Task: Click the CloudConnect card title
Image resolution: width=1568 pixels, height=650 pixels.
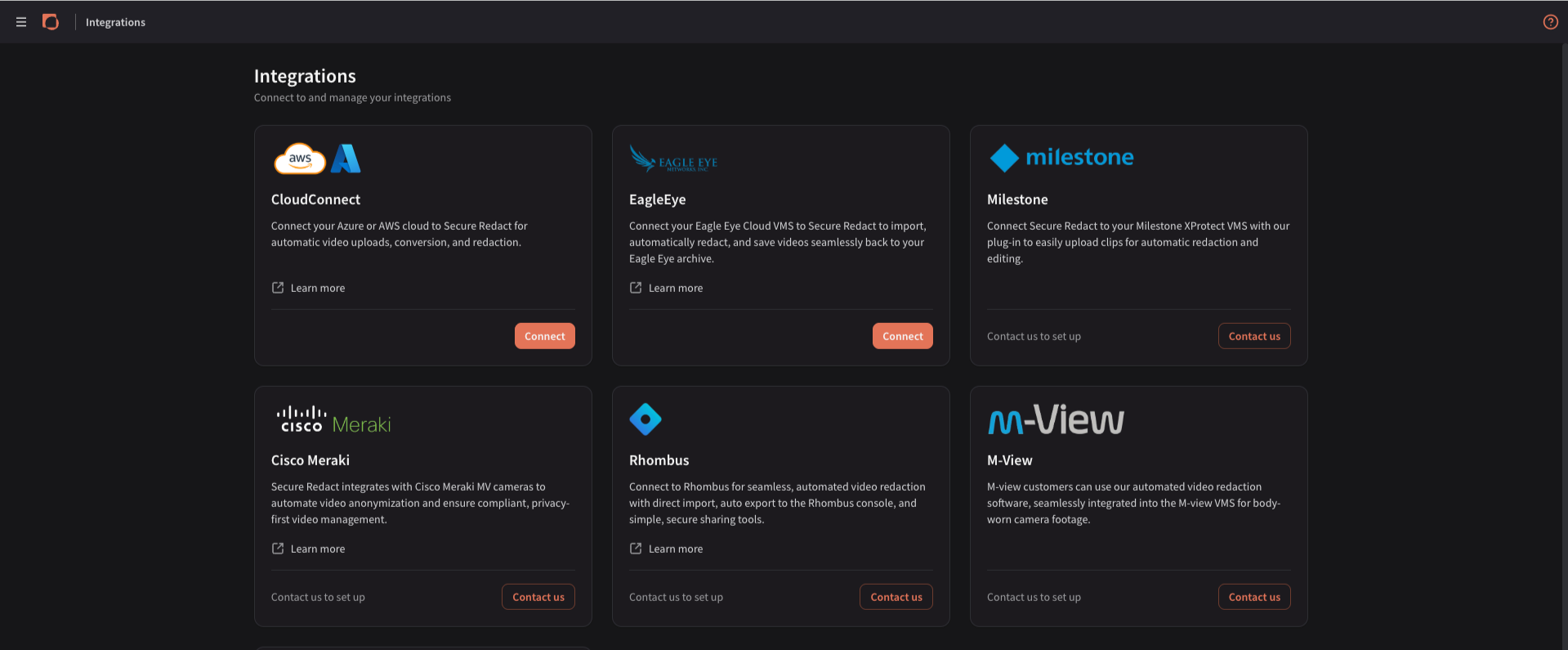Action: pos(315,199)
